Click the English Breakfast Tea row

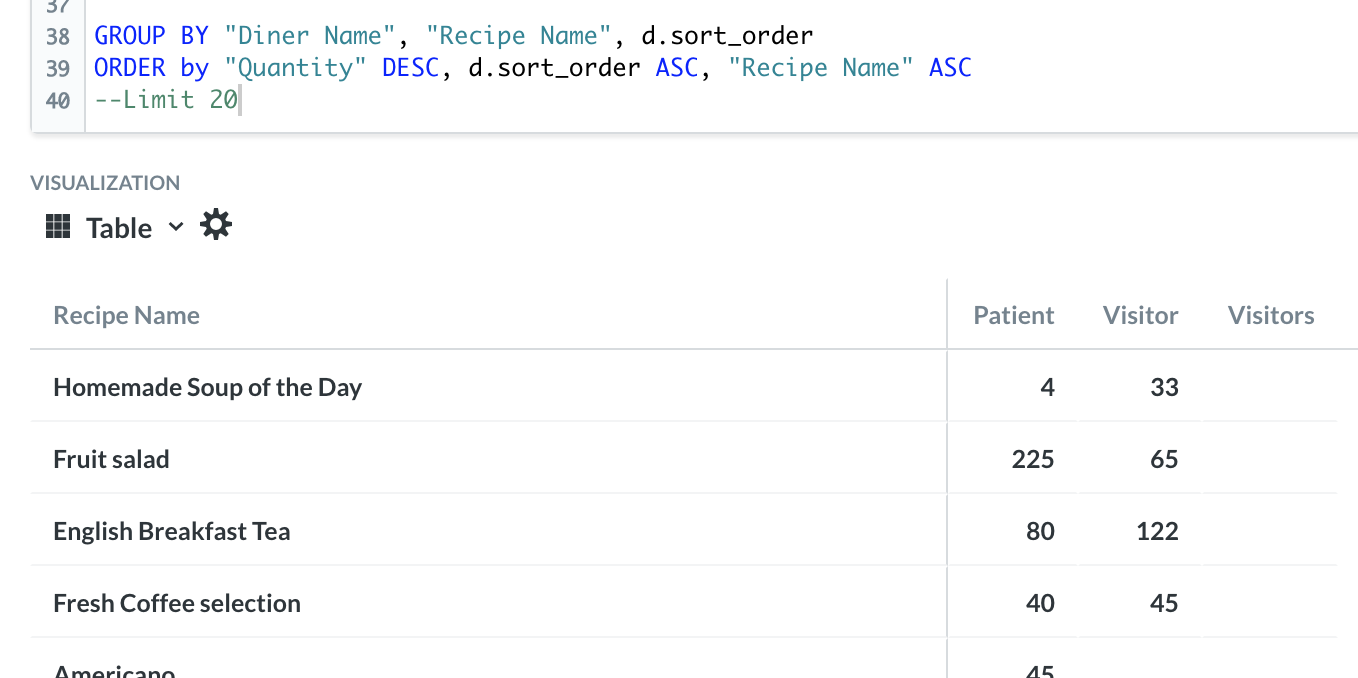[x=684, y=531]
